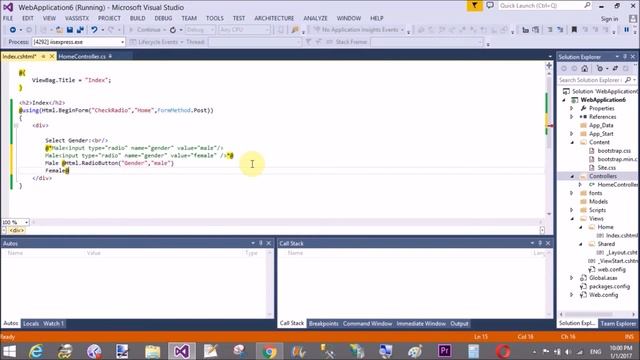Click the feedback speech-bubble icon
Viewport: 640px width, 360px height.
490,6
